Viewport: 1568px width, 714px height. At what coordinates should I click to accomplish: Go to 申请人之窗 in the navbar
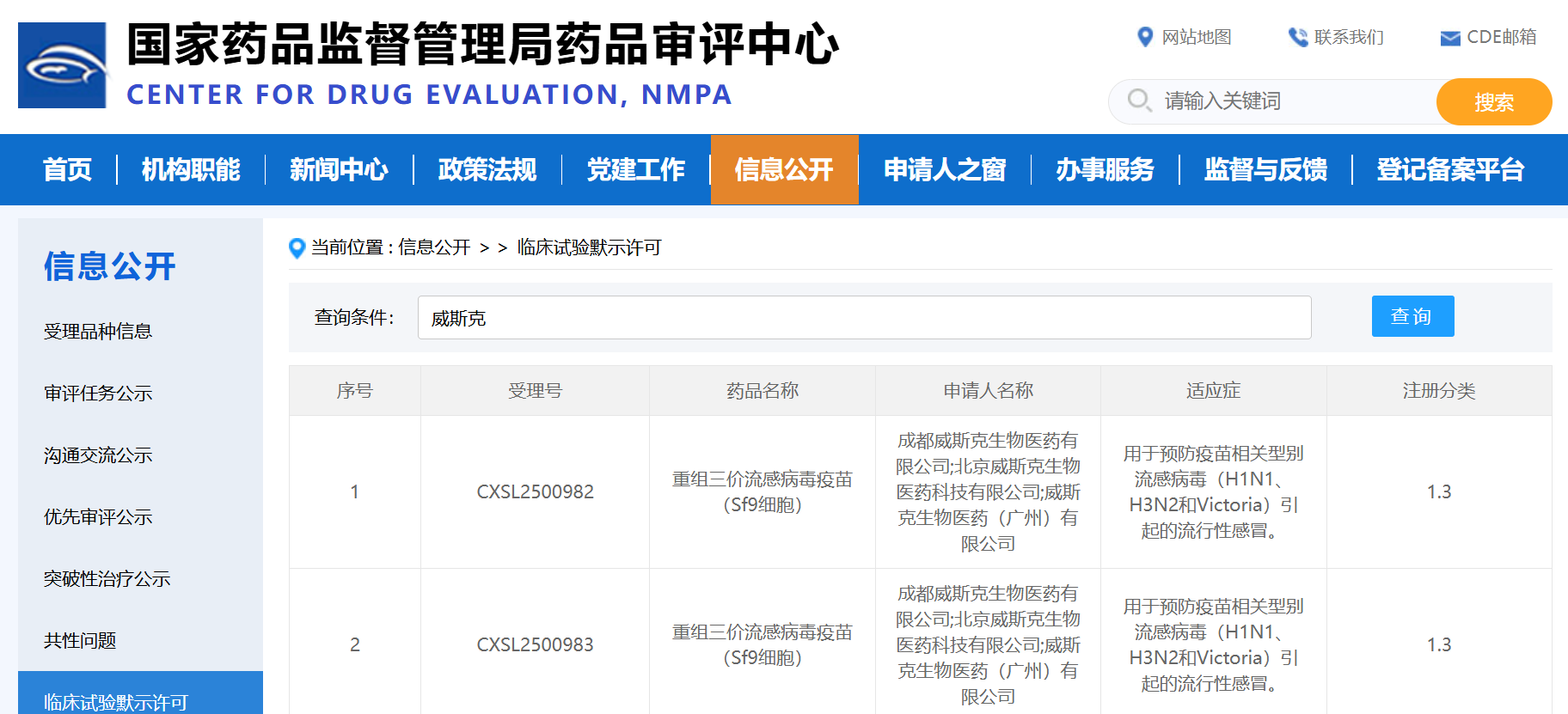pyautogui.click(x=944, y=169)
